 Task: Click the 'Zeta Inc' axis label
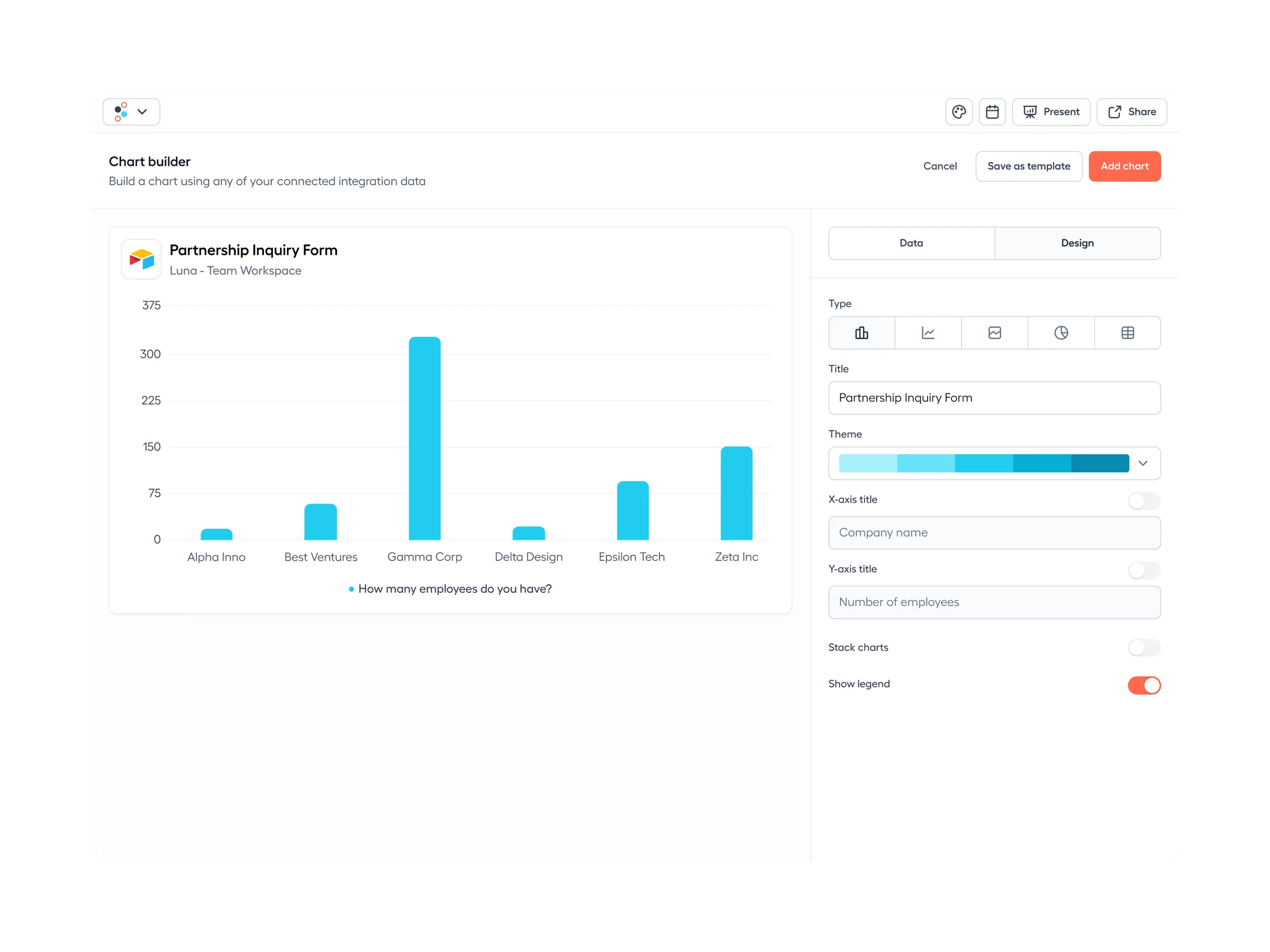point(737,557)
